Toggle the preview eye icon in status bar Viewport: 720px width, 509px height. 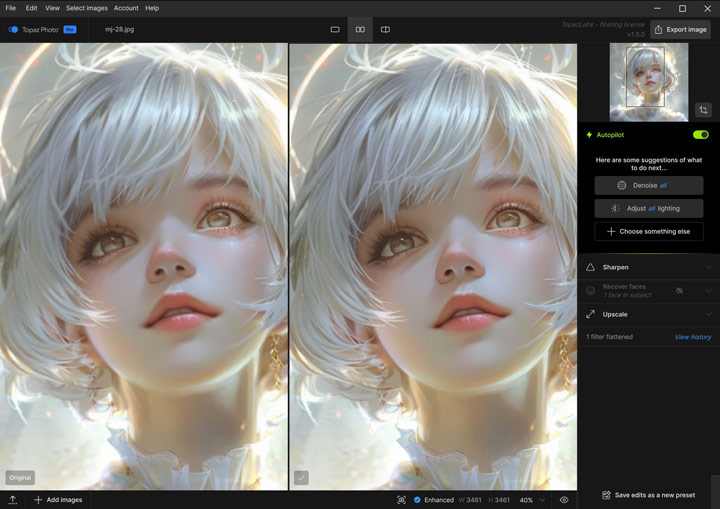(564, 500)
